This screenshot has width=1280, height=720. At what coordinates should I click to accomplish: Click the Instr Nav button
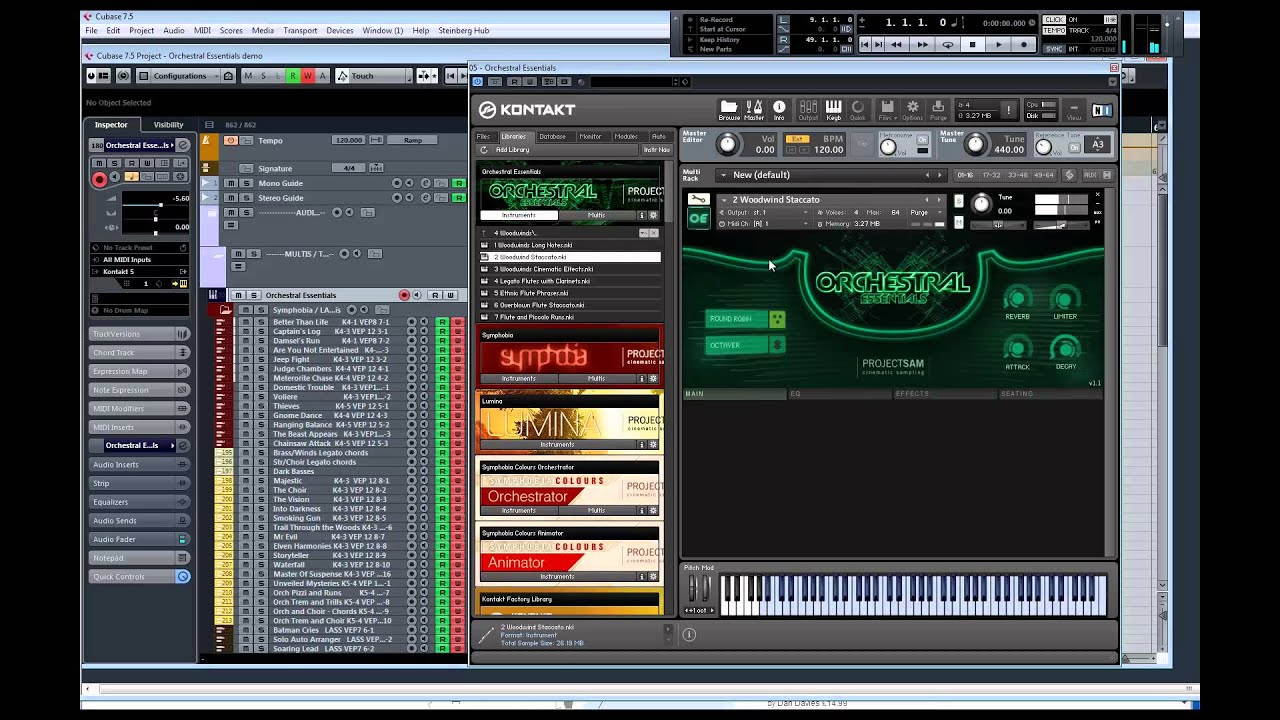(x=656, y=150)
